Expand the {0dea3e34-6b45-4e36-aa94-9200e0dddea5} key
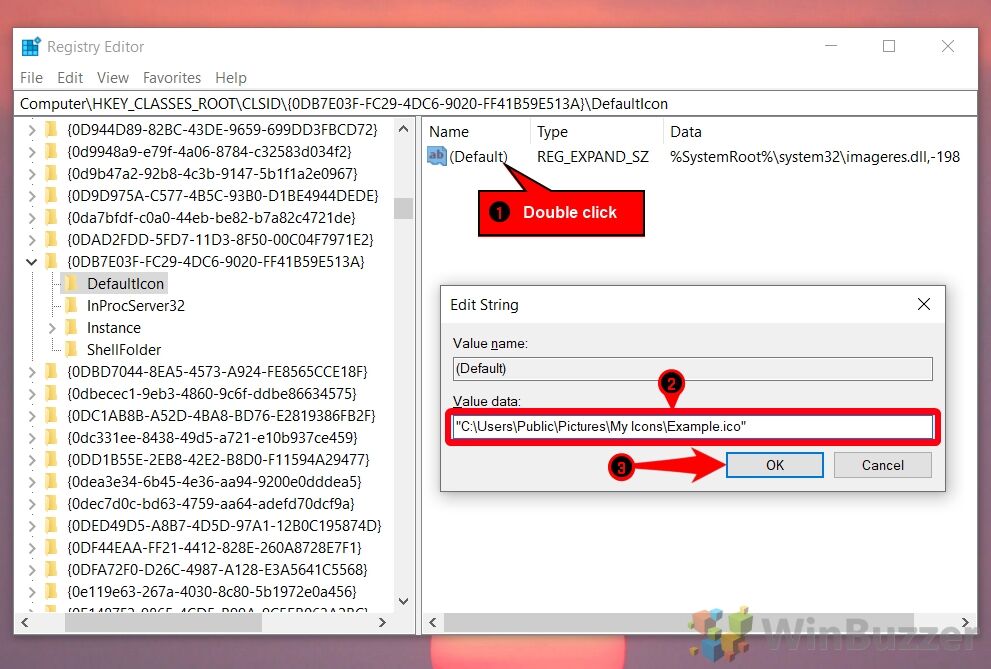The width and height of the screenshot is (991, 669). coord(32,482)
